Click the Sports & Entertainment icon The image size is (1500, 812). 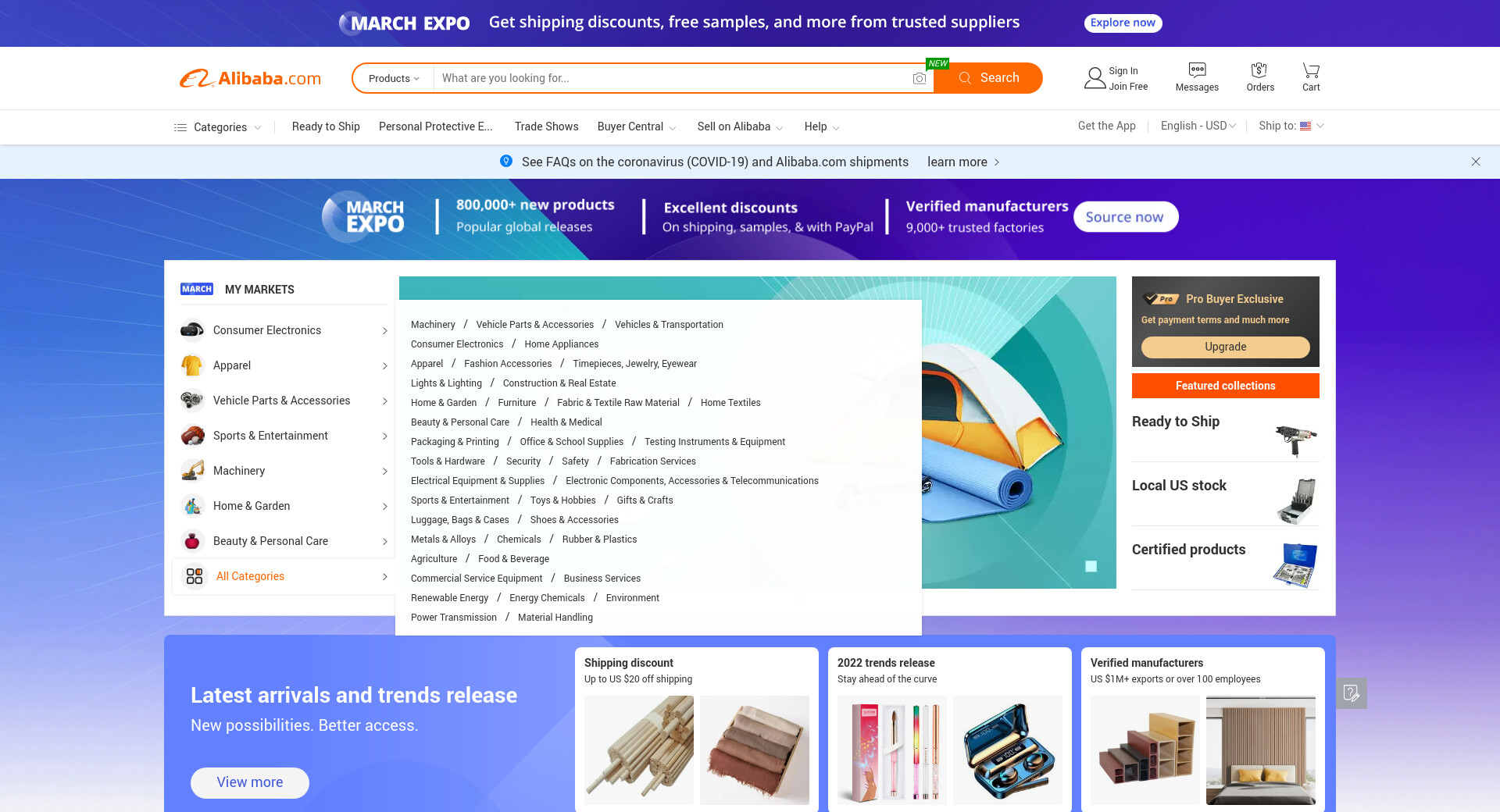tap(192, 436)
